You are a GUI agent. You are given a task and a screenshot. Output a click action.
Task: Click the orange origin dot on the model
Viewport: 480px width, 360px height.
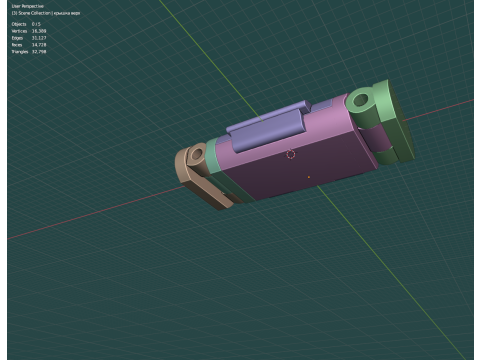pyautogui.click(x=309, y=177)
